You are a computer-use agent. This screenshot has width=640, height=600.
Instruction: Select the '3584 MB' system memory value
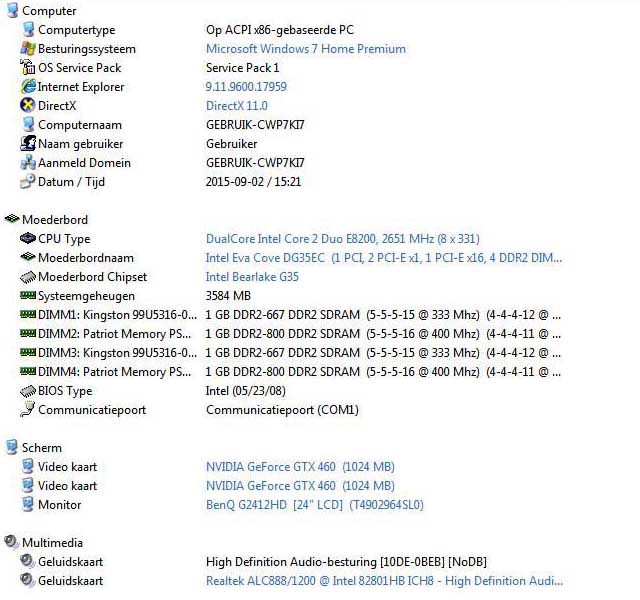tap(228, 296)
